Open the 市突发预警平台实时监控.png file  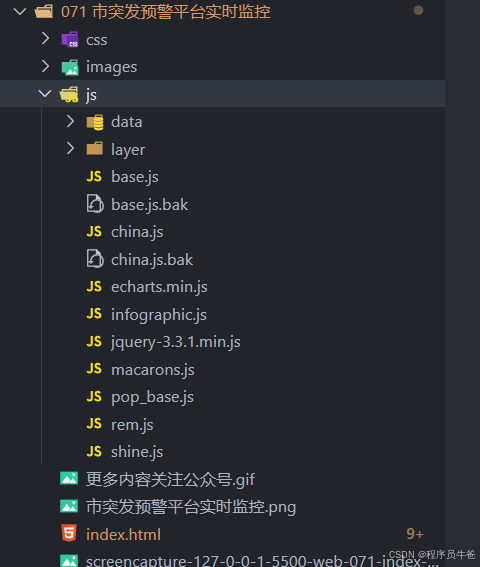[x=191, y=507]
